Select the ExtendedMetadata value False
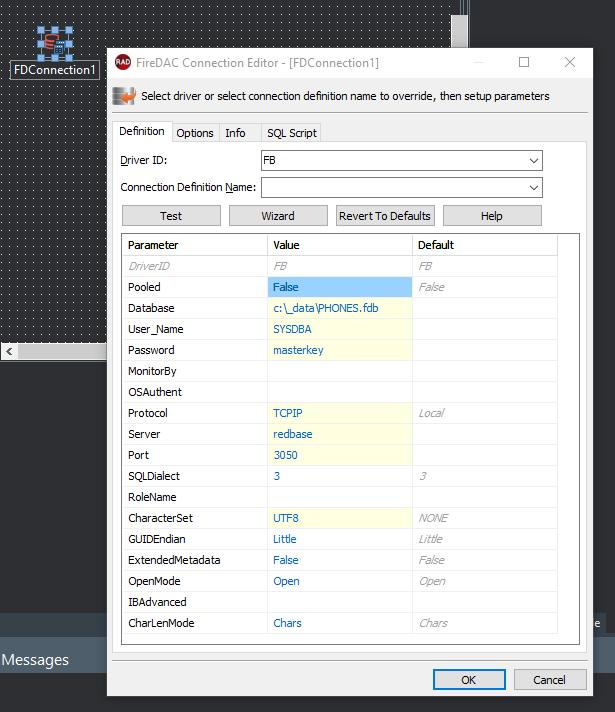The height and width of the screenshot is (712, 615). tap(340, 560)
